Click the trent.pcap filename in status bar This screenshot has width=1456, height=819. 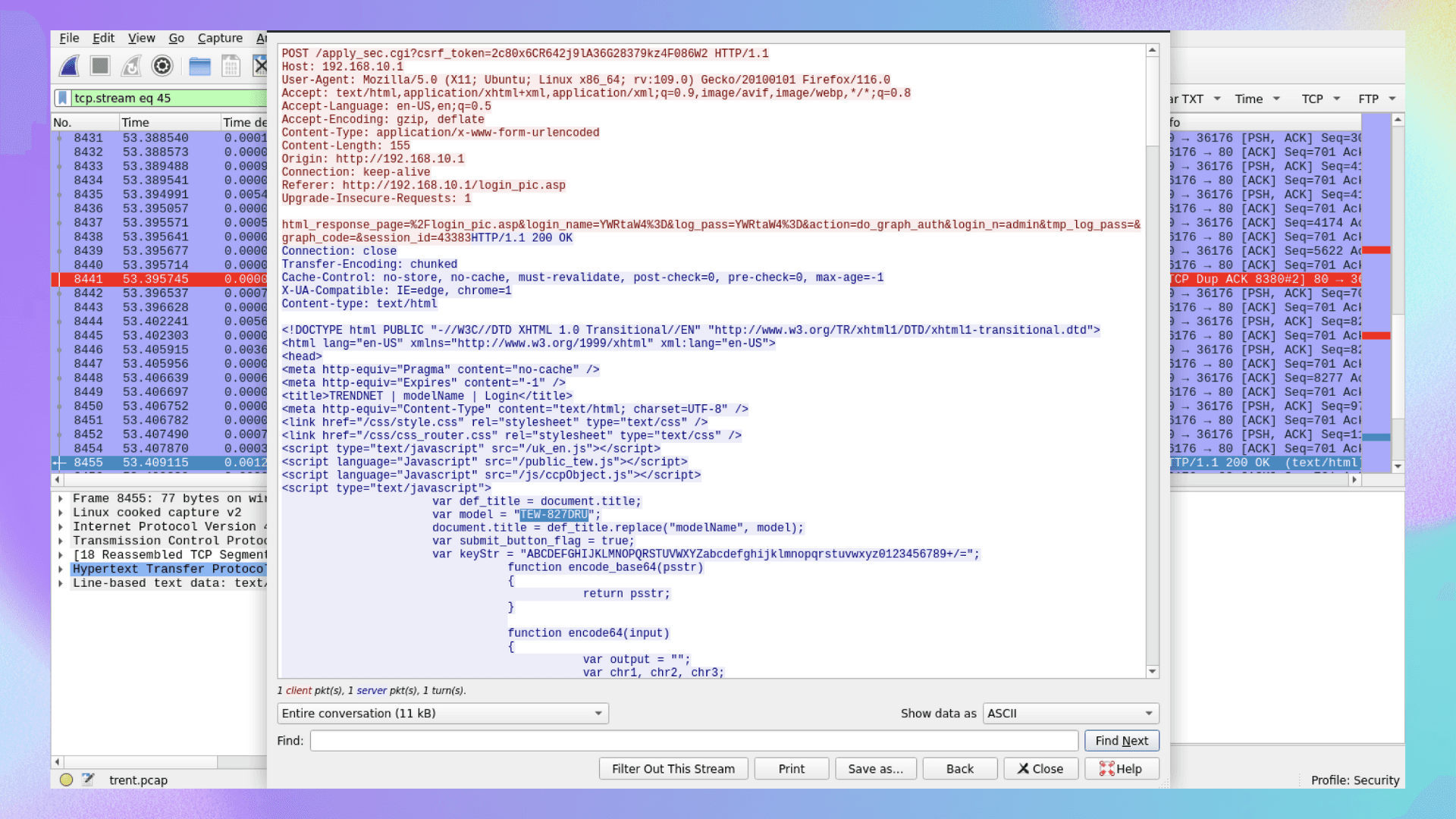pos(138,780)
